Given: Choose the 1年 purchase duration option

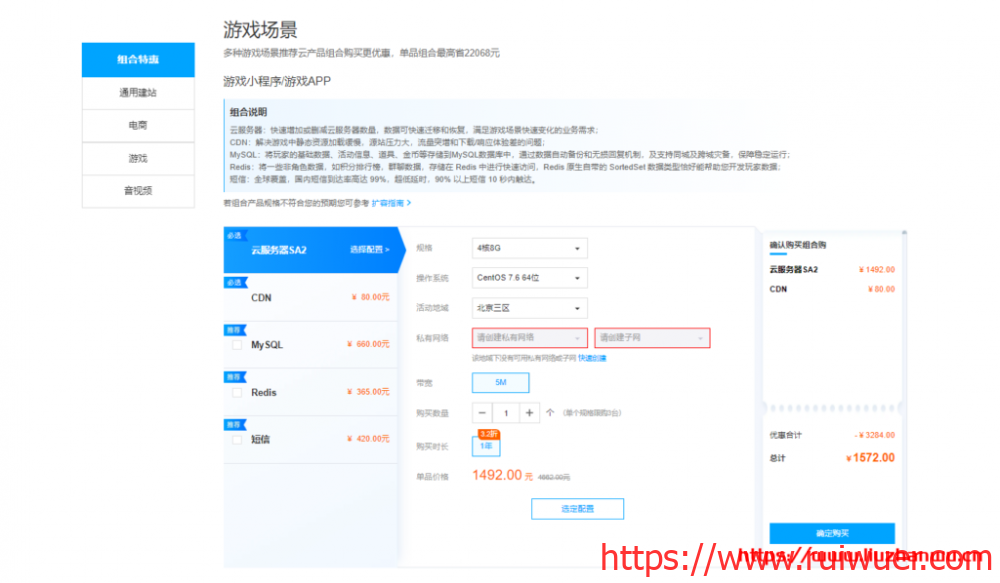Looking at the screenshot, I should (x=486, y=447).
